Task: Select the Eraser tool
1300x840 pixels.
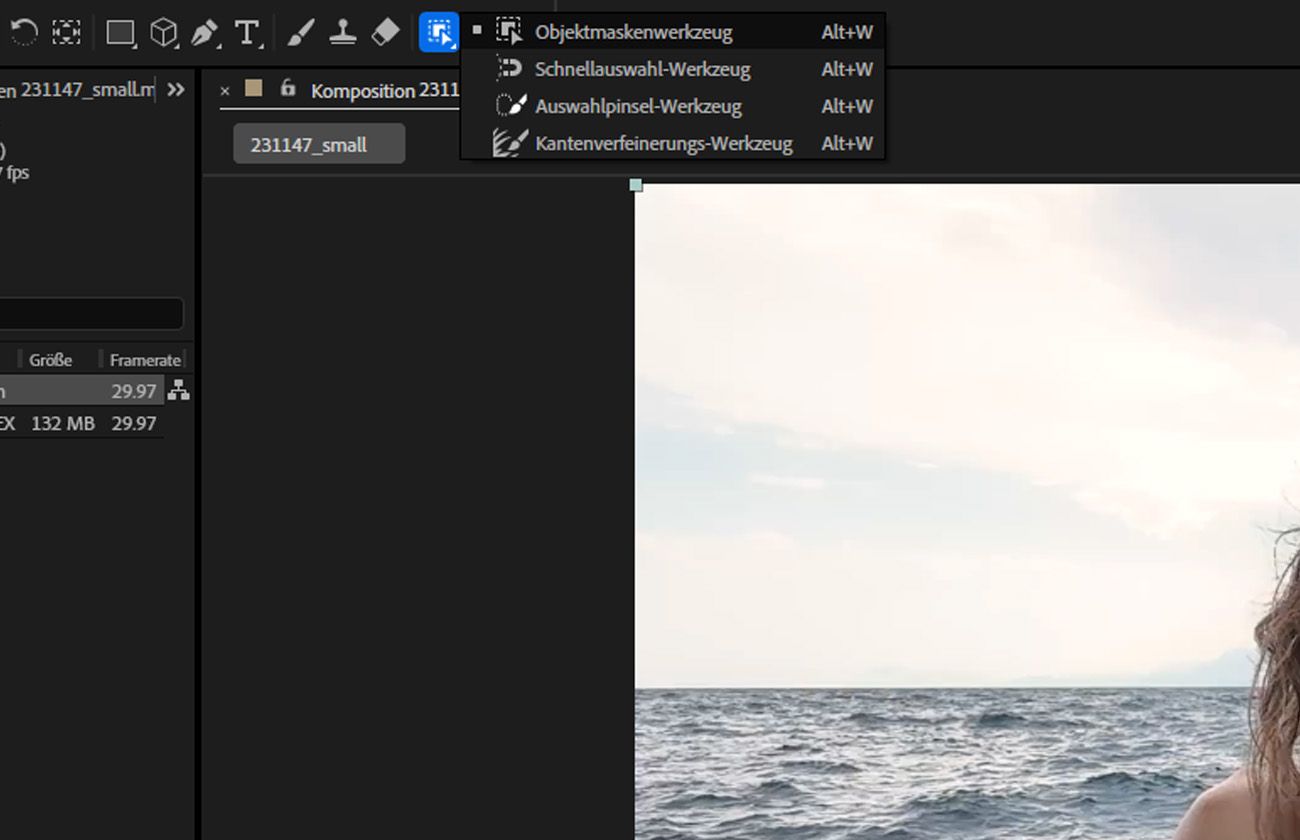Action: click(x=385, y=33)
